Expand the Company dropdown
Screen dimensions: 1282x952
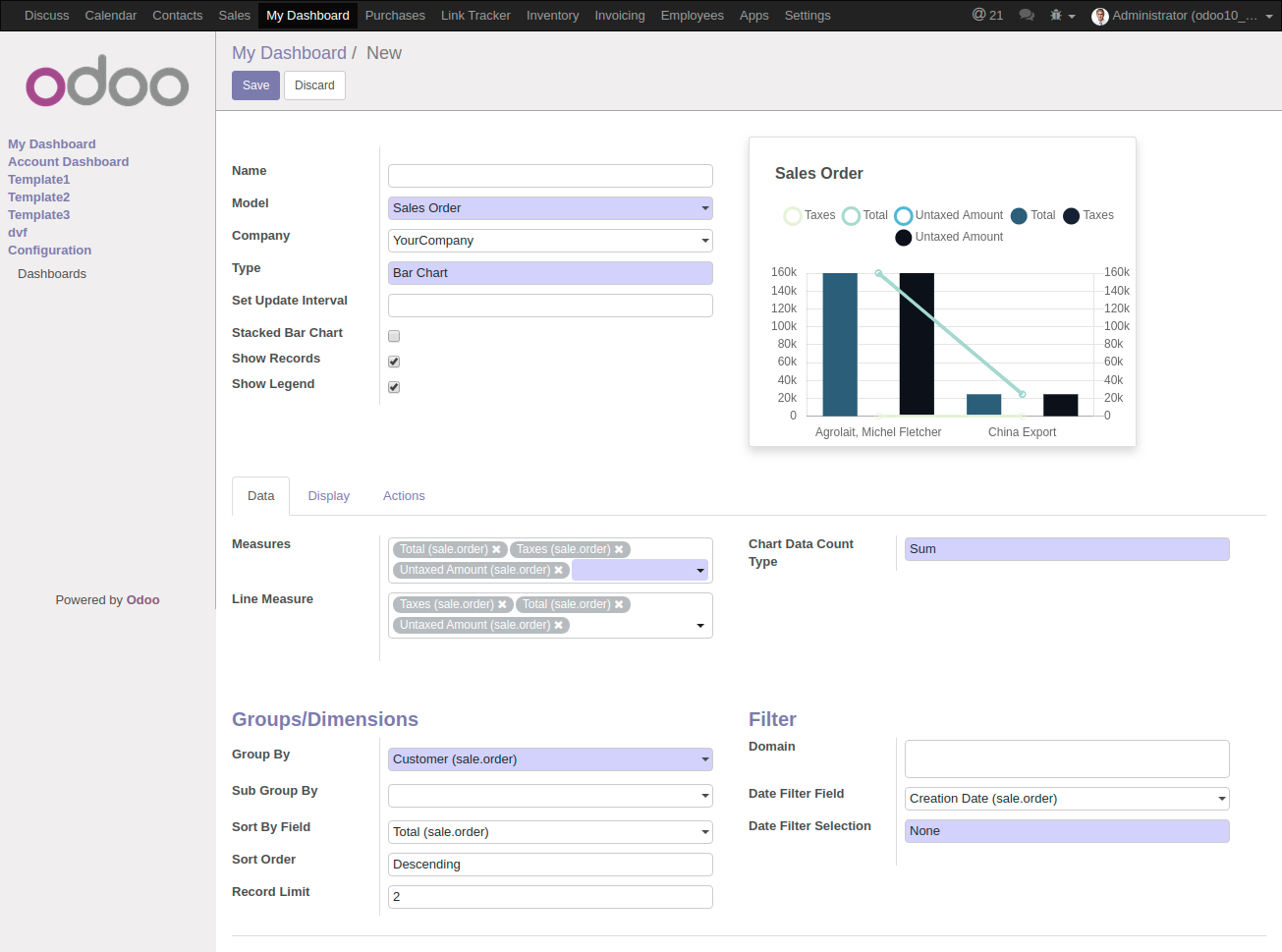click(x=550, y=241)
